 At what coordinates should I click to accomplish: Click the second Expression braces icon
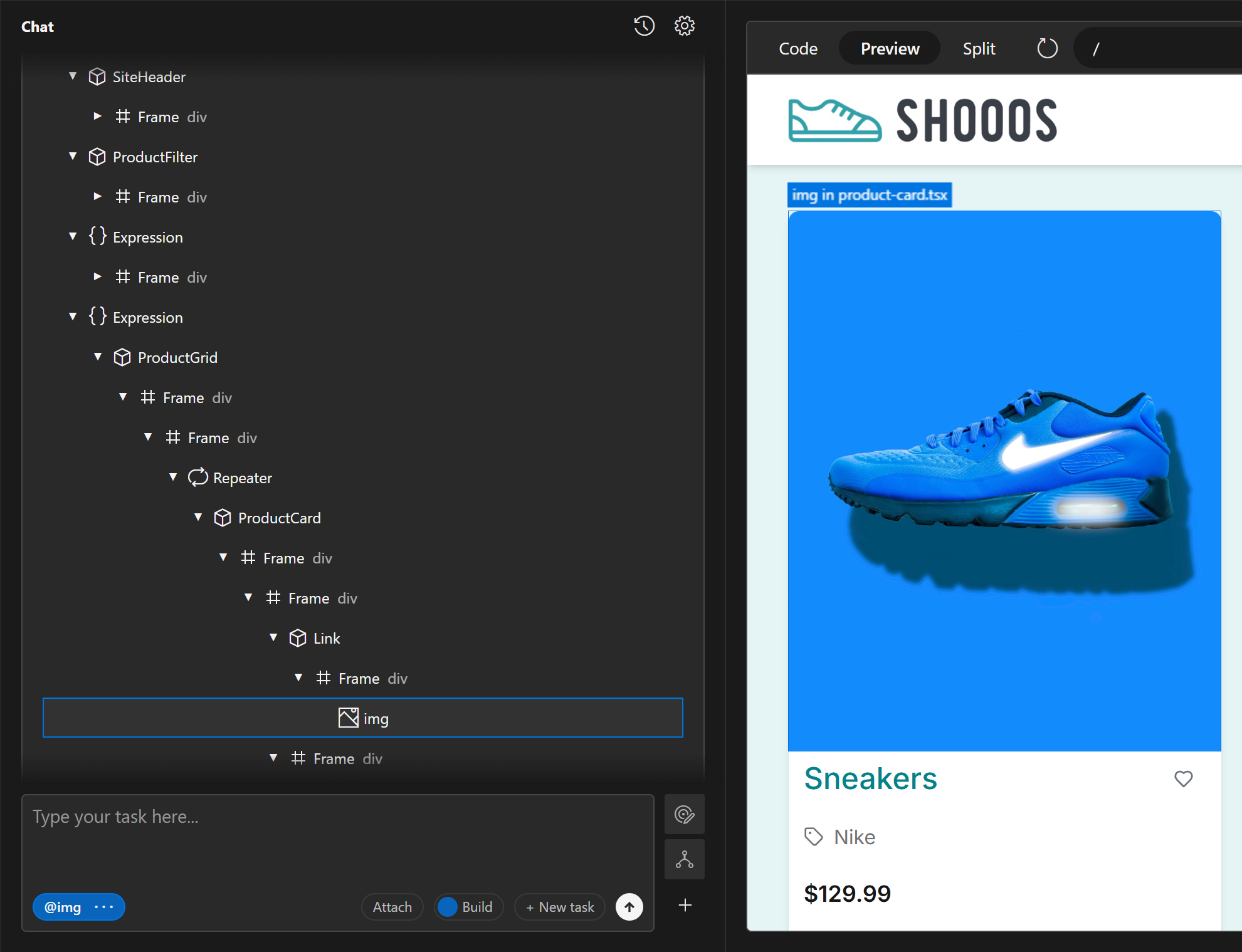point(97,316)
